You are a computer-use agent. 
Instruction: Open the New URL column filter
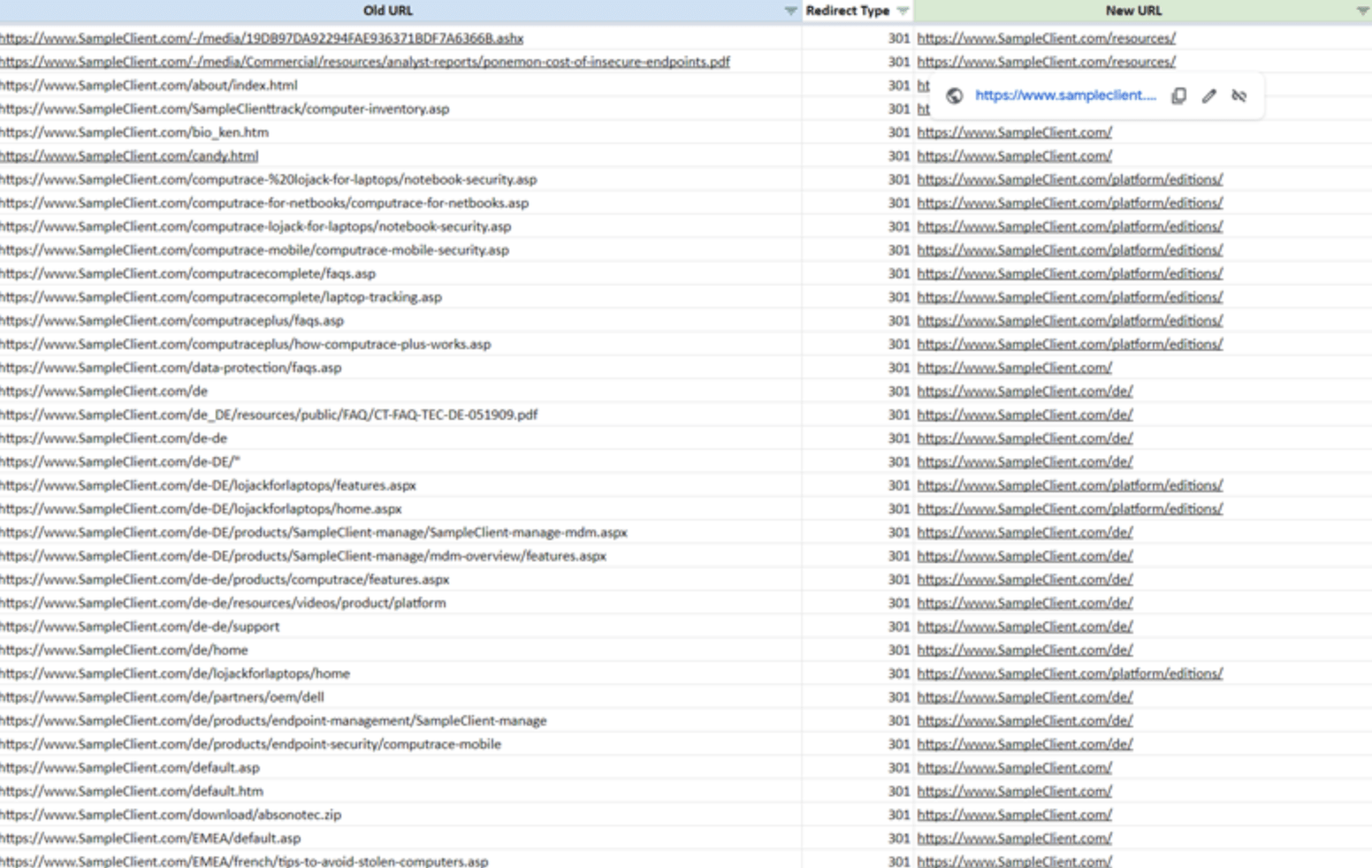(x=1361, y=11)
